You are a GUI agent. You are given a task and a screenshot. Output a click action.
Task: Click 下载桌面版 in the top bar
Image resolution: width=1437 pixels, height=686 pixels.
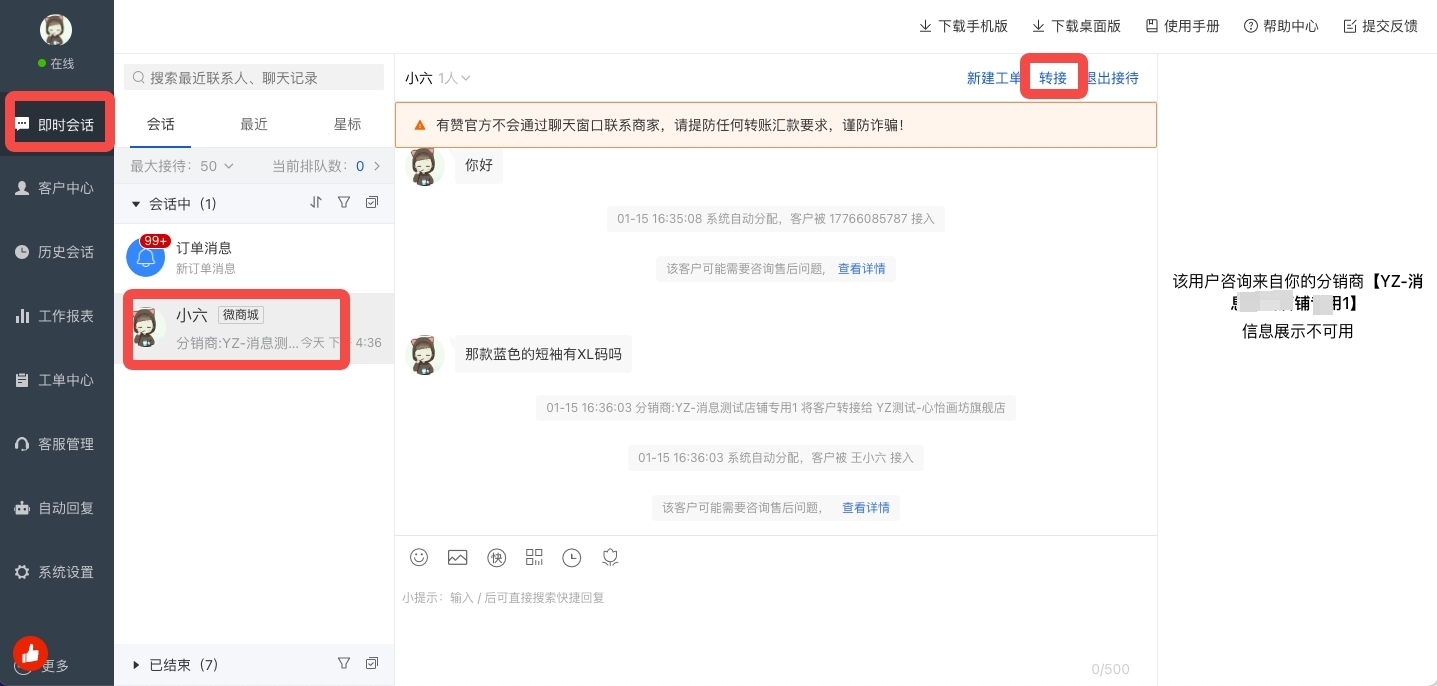coord(1076,26)
